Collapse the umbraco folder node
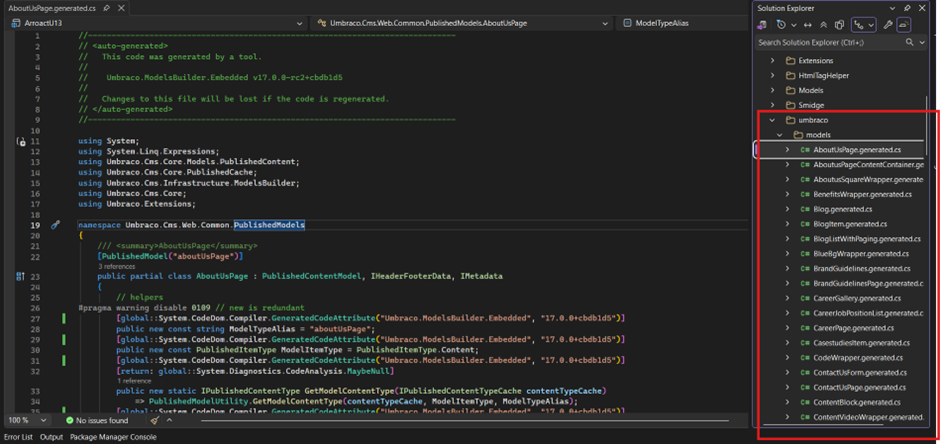 (x=772, y=120)
